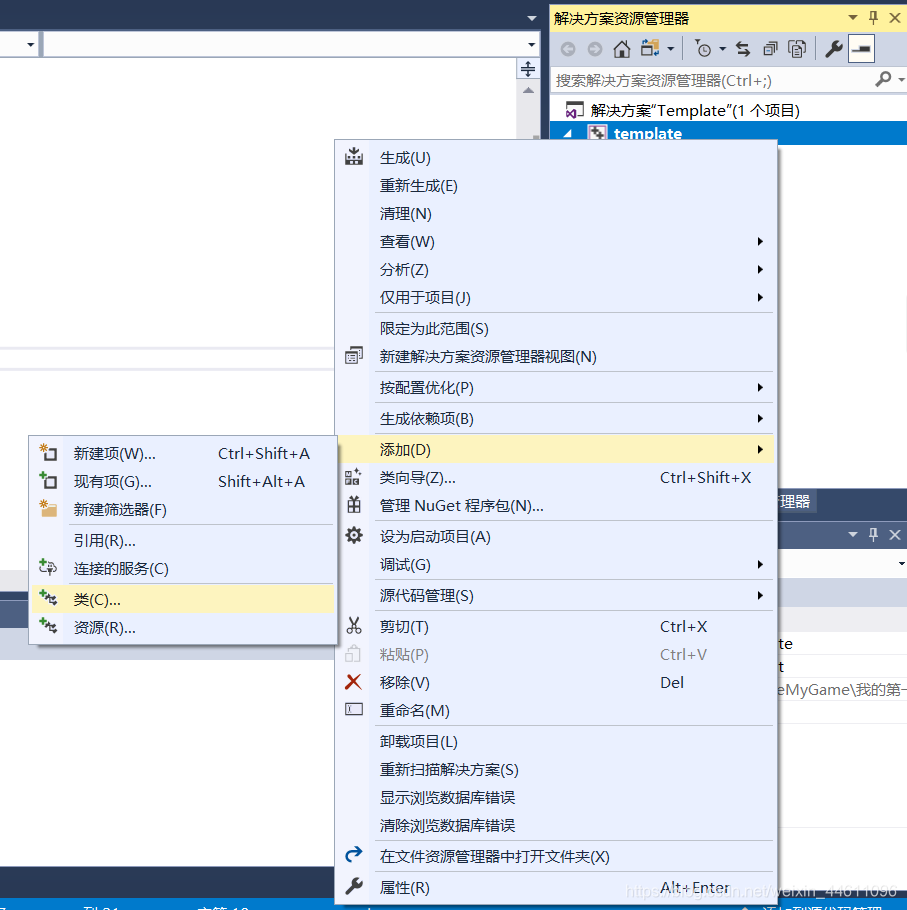Choose 设为启动项目(A)
This screenshot has width=907, height=910.
click(555, 536)
